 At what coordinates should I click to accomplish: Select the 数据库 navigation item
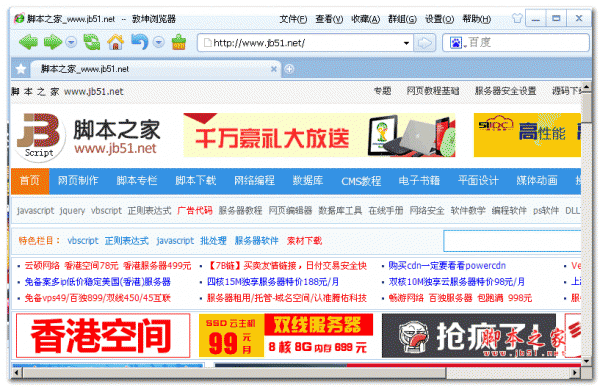308,181
